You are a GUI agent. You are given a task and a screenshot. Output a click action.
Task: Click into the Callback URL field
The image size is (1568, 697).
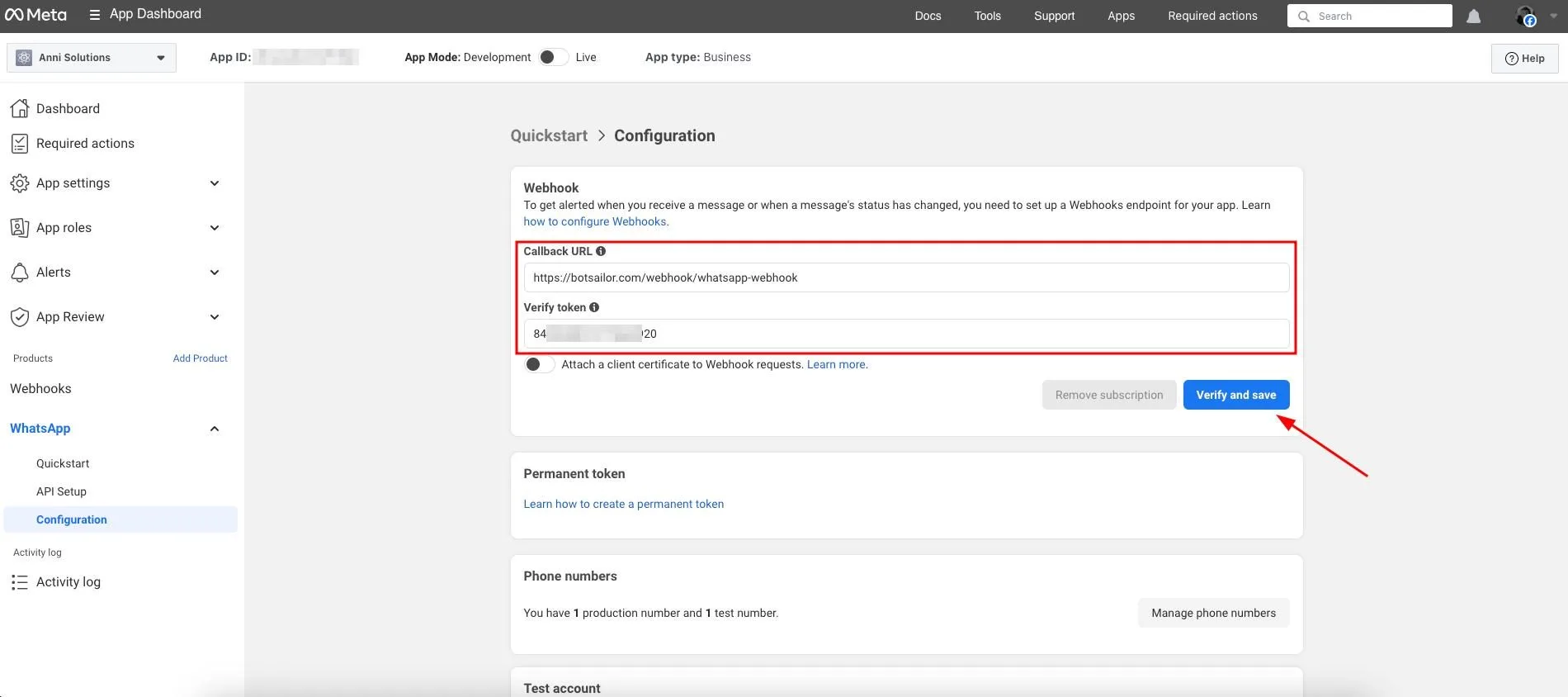(x=906, y=277)
